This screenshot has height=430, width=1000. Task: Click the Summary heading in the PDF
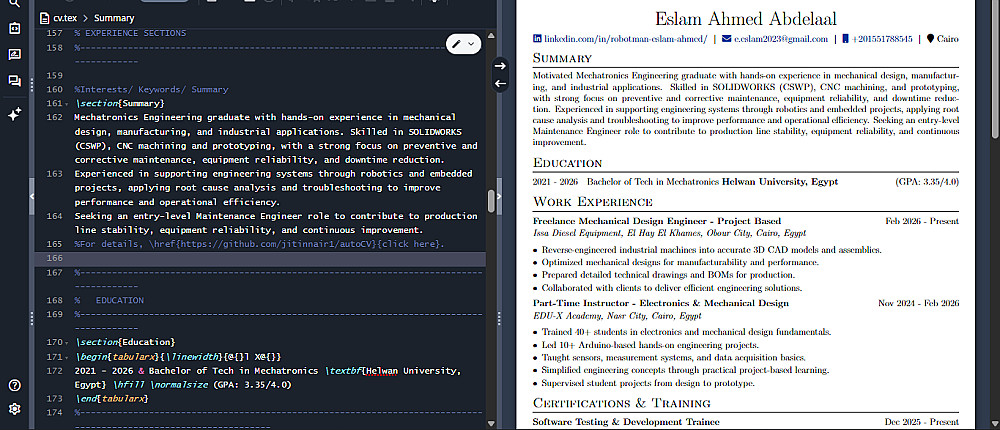[562, 59]
